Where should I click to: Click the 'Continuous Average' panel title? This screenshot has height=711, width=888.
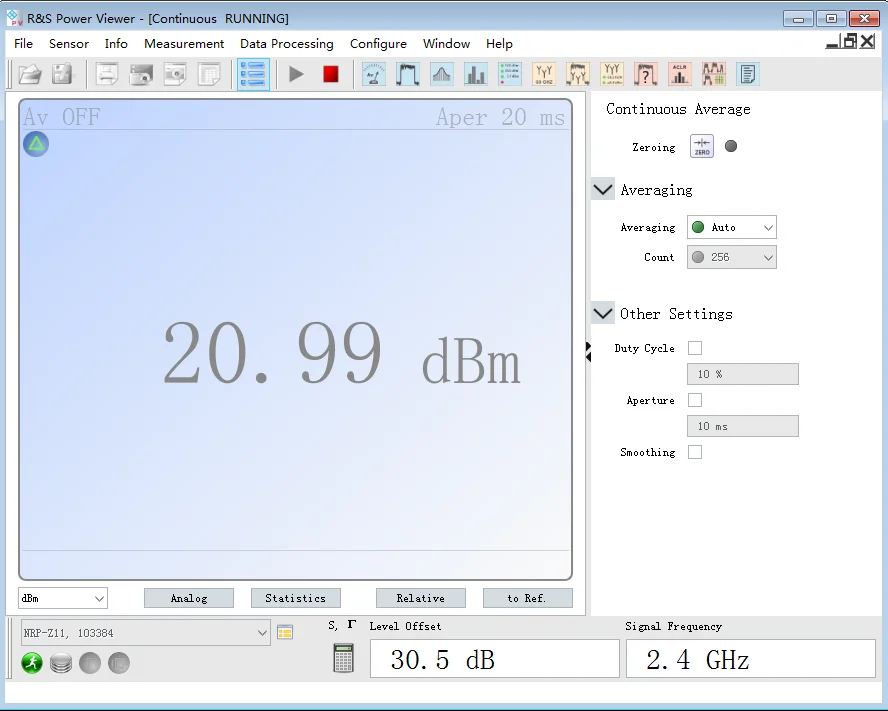678,109
